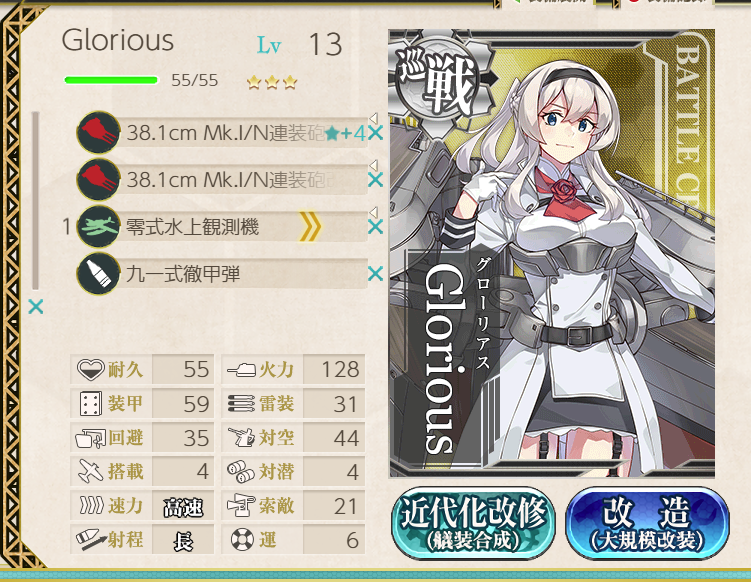Select the 零式水上観測機 equipment slot name
The height and width of the screenshot is (582, 751).
coord(193,227)
